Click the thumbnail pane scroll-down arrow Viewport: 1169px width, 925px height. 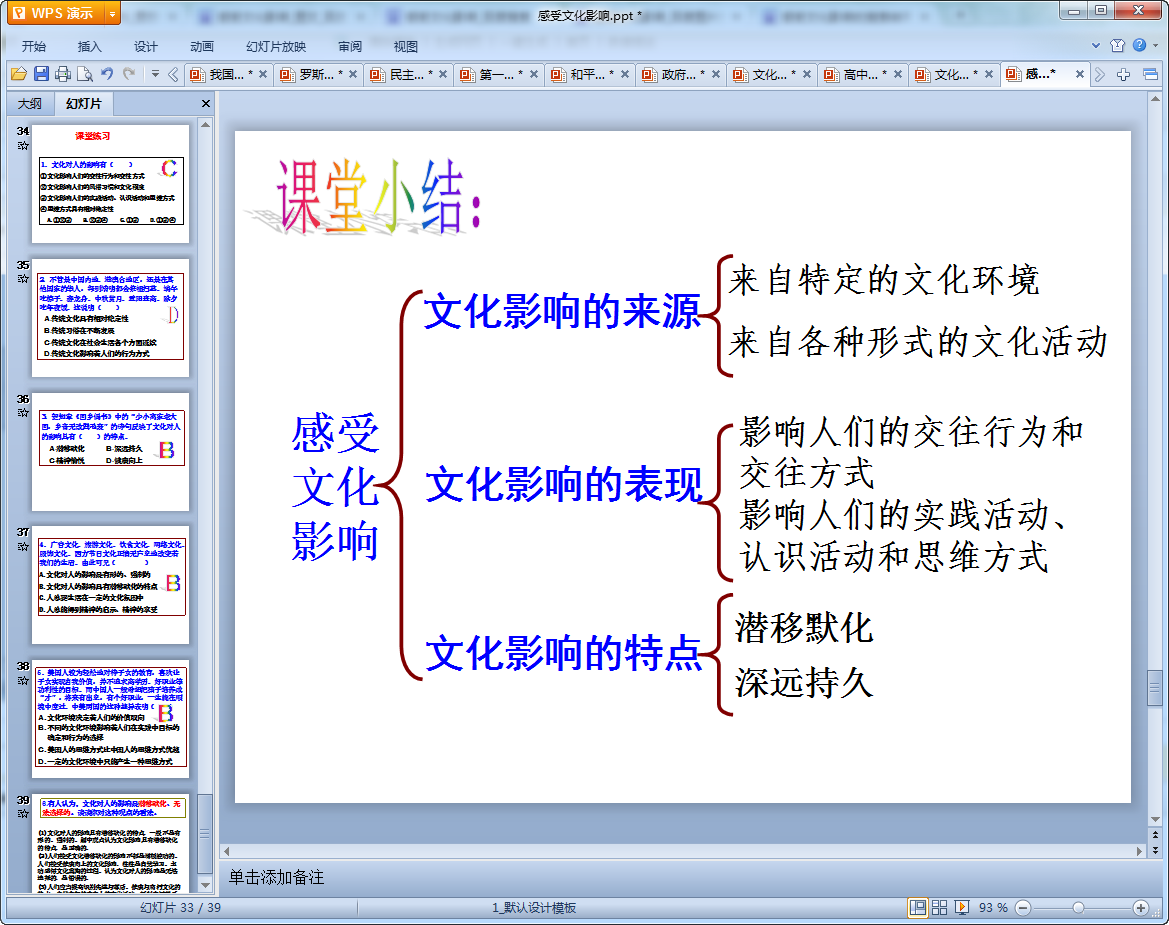(205, 885)
